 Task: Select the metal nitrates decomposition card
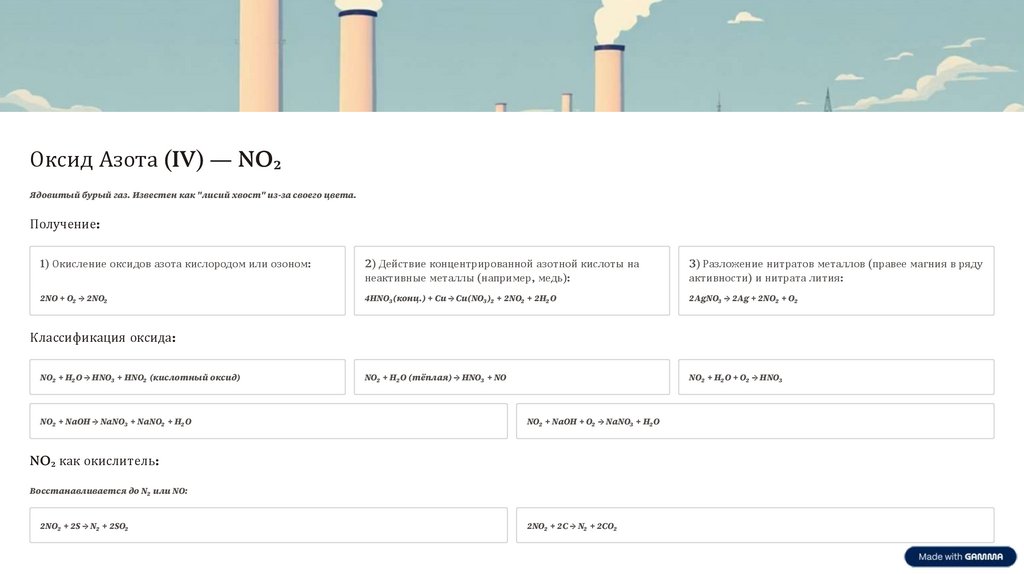[836, 280]
